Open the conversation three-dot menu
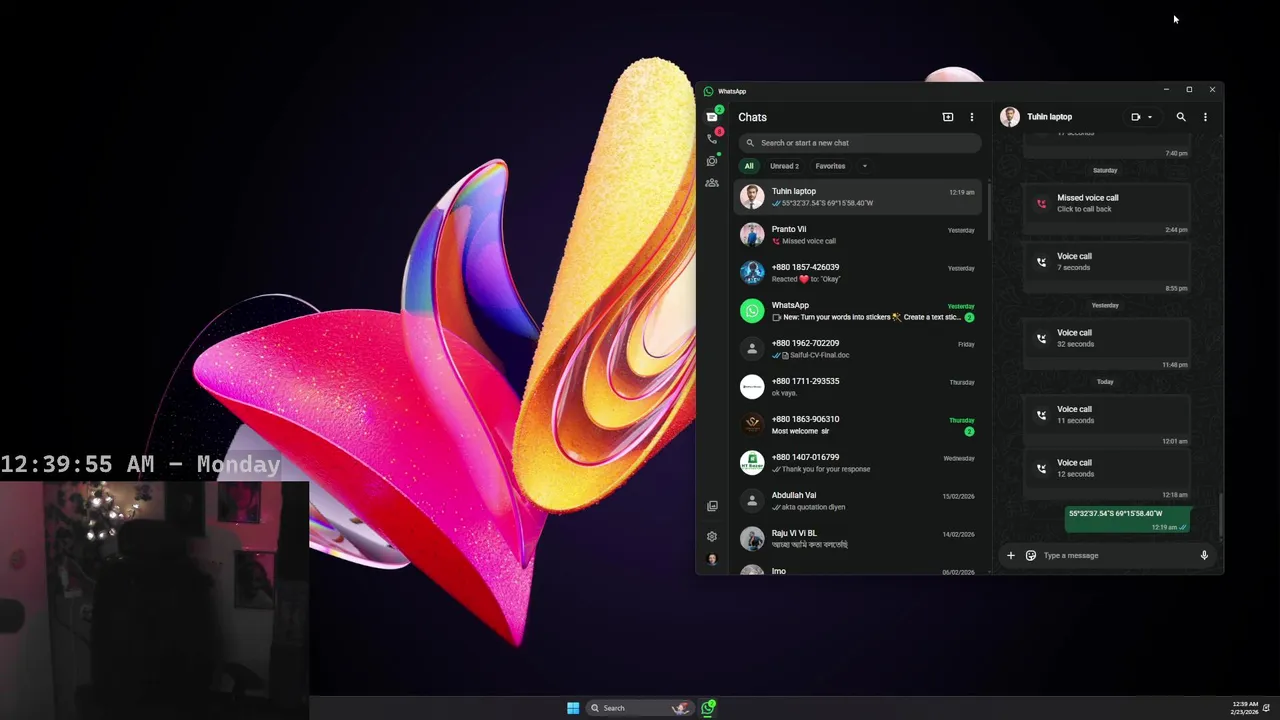This screenshot has height=720, width=1280. click(1205, 117)
